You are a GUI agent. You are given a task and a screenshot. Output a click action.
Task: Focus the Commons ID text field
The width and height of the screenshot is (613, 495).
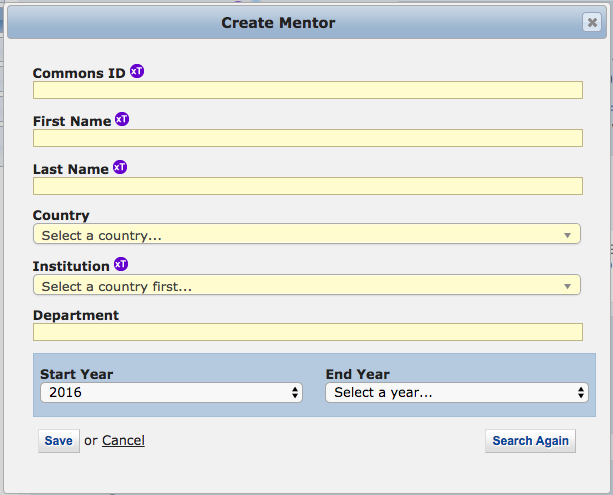pyautogui.click(x=307, y=91)
